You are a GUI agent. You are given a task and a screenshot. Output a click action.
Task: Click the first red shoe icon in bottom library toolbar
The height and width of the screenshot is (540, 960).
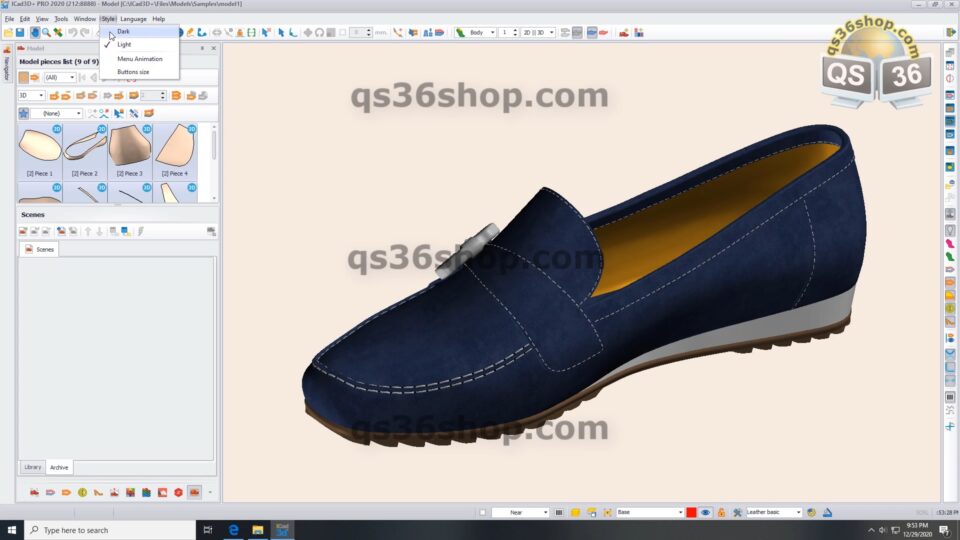34,492
